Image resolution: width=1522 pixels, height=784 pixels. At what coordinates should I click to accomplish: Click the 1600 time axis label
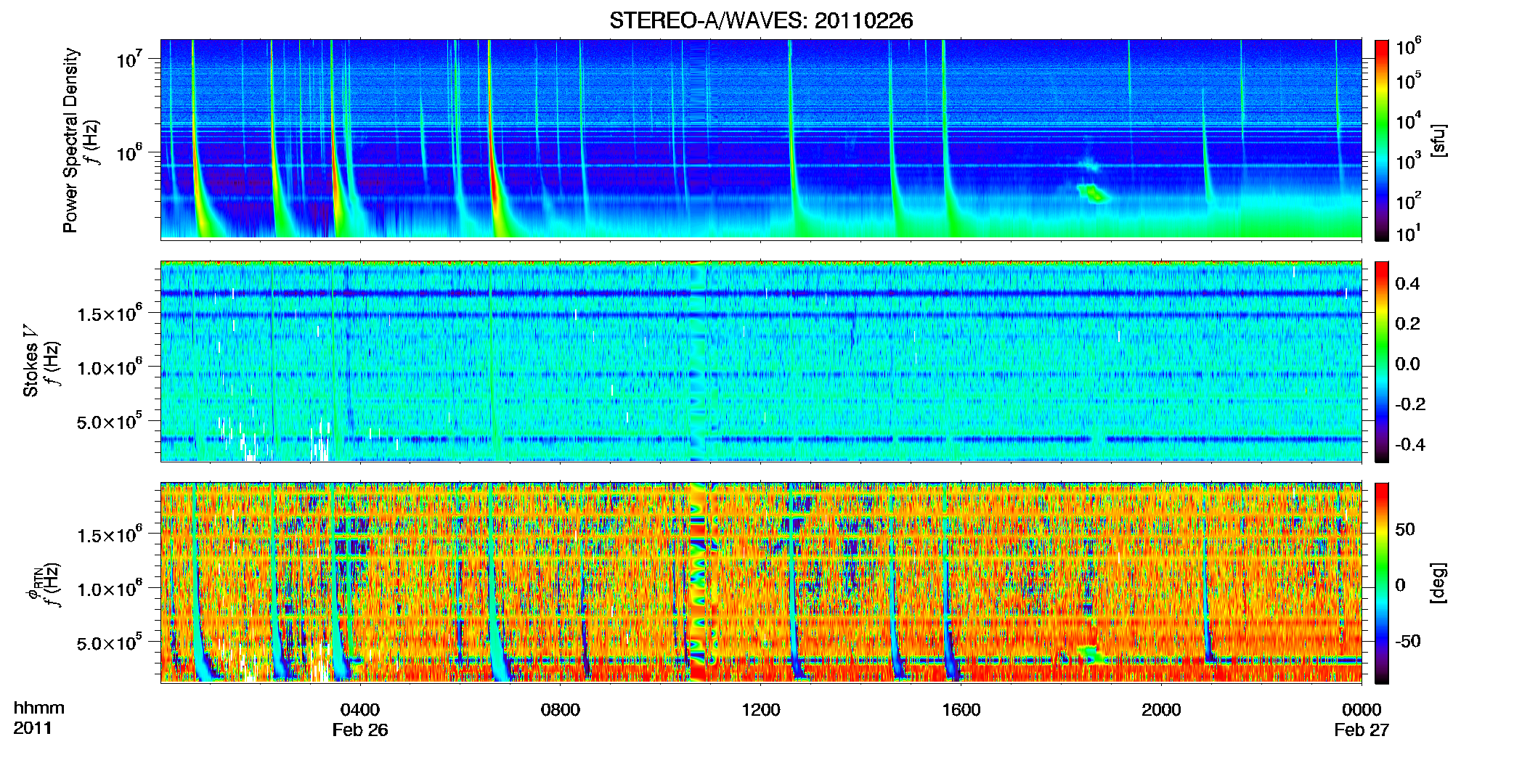[961, 709]
